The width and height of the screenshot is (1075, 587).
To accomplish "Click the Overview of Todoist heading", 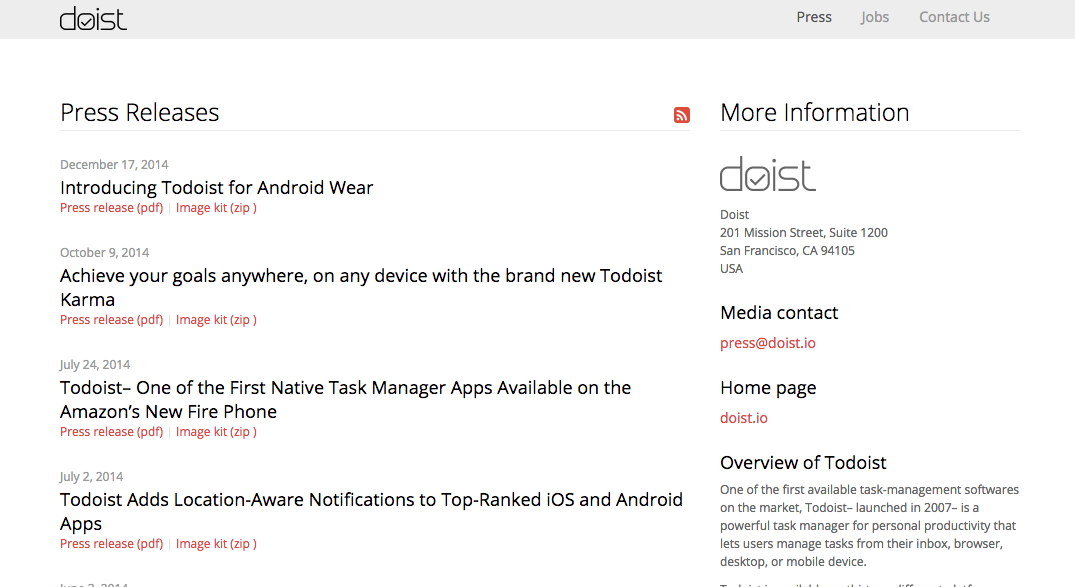I will (x=803, y=463).
